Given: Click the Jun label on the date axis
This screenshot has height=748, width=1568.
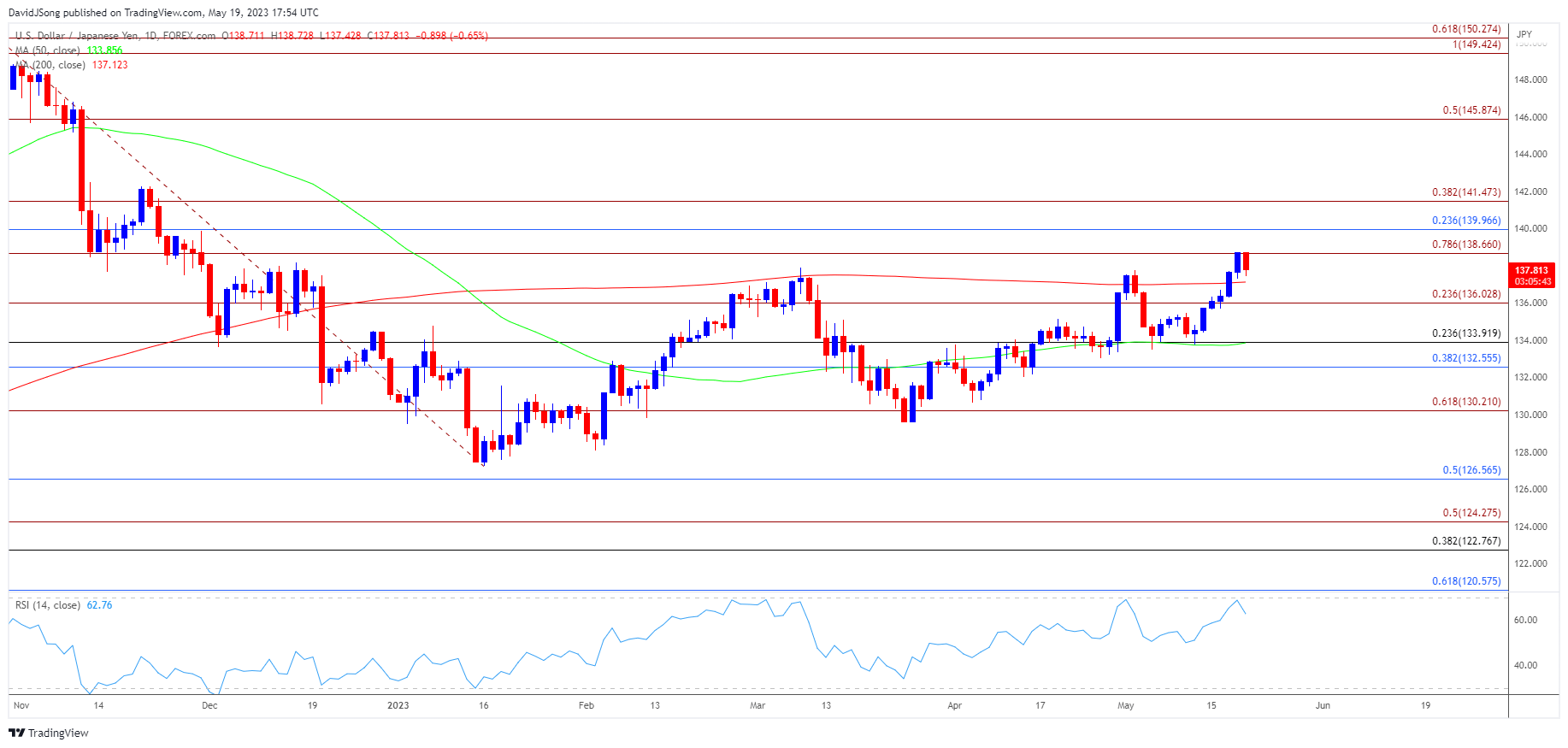Looking at the screenshot, I should click(1323, 705).
